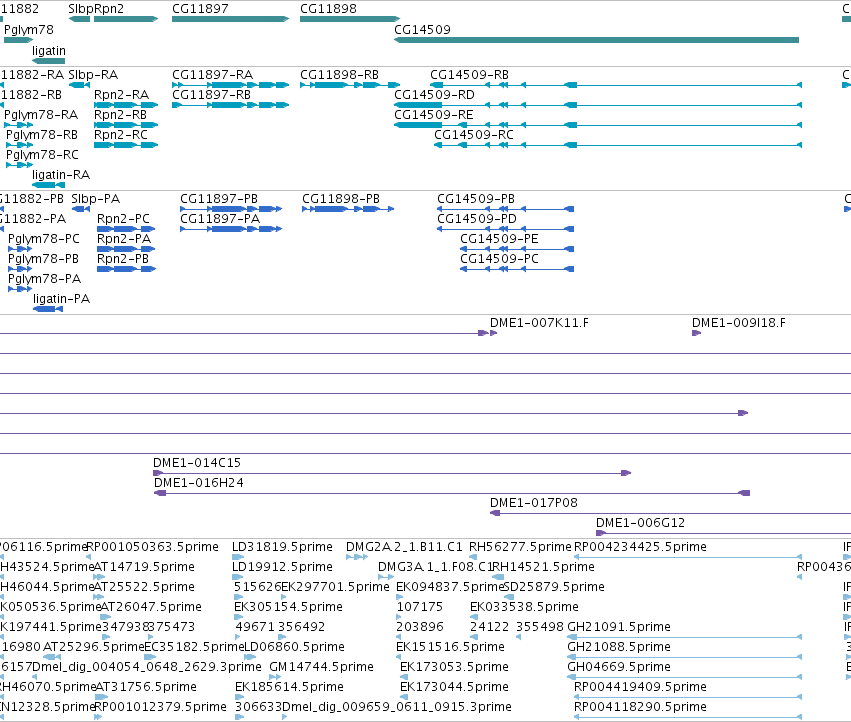
Task: Click the ligatin gene label
Action: pos(49,50)
